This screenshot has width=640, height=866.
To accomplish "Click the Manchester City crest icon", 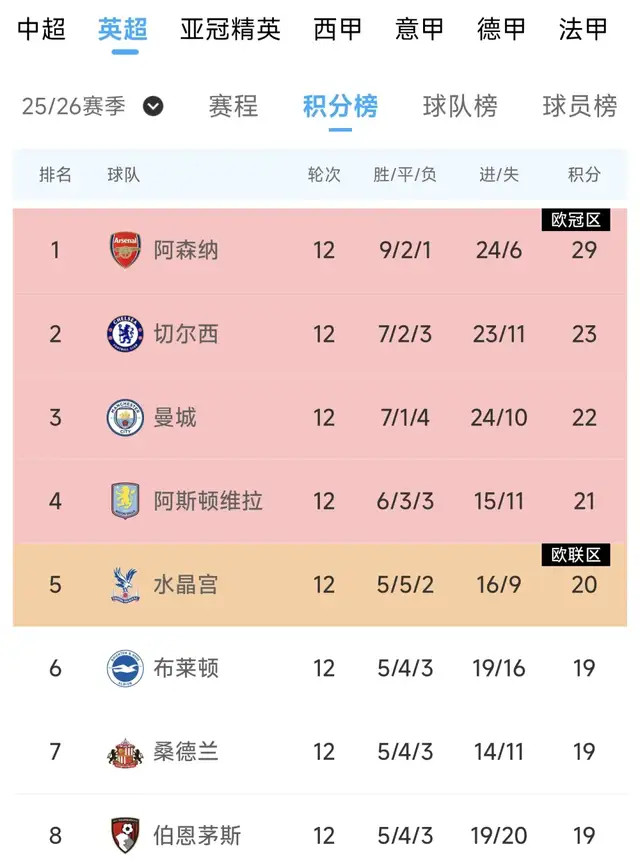I will click(126, 417).
